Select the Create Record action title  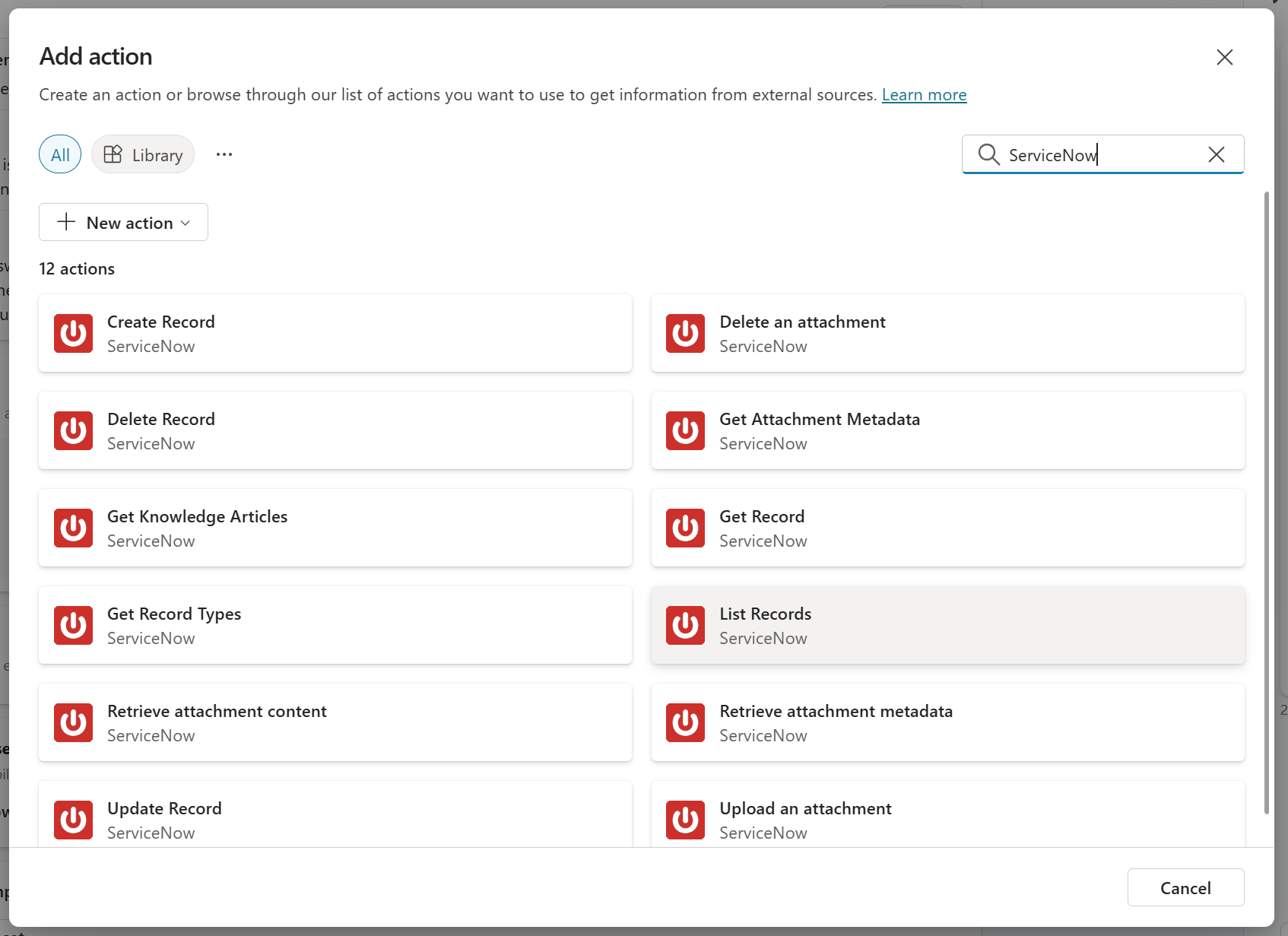pos(161,322)
